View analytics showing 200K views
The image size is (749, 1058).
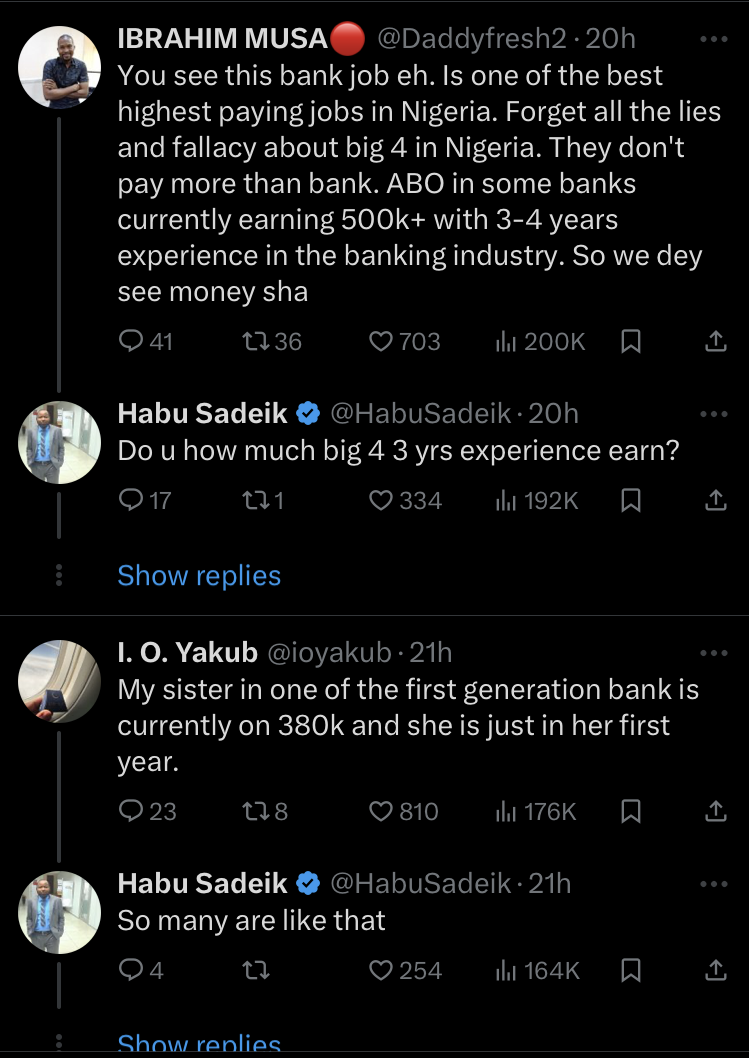click(540, 341)
